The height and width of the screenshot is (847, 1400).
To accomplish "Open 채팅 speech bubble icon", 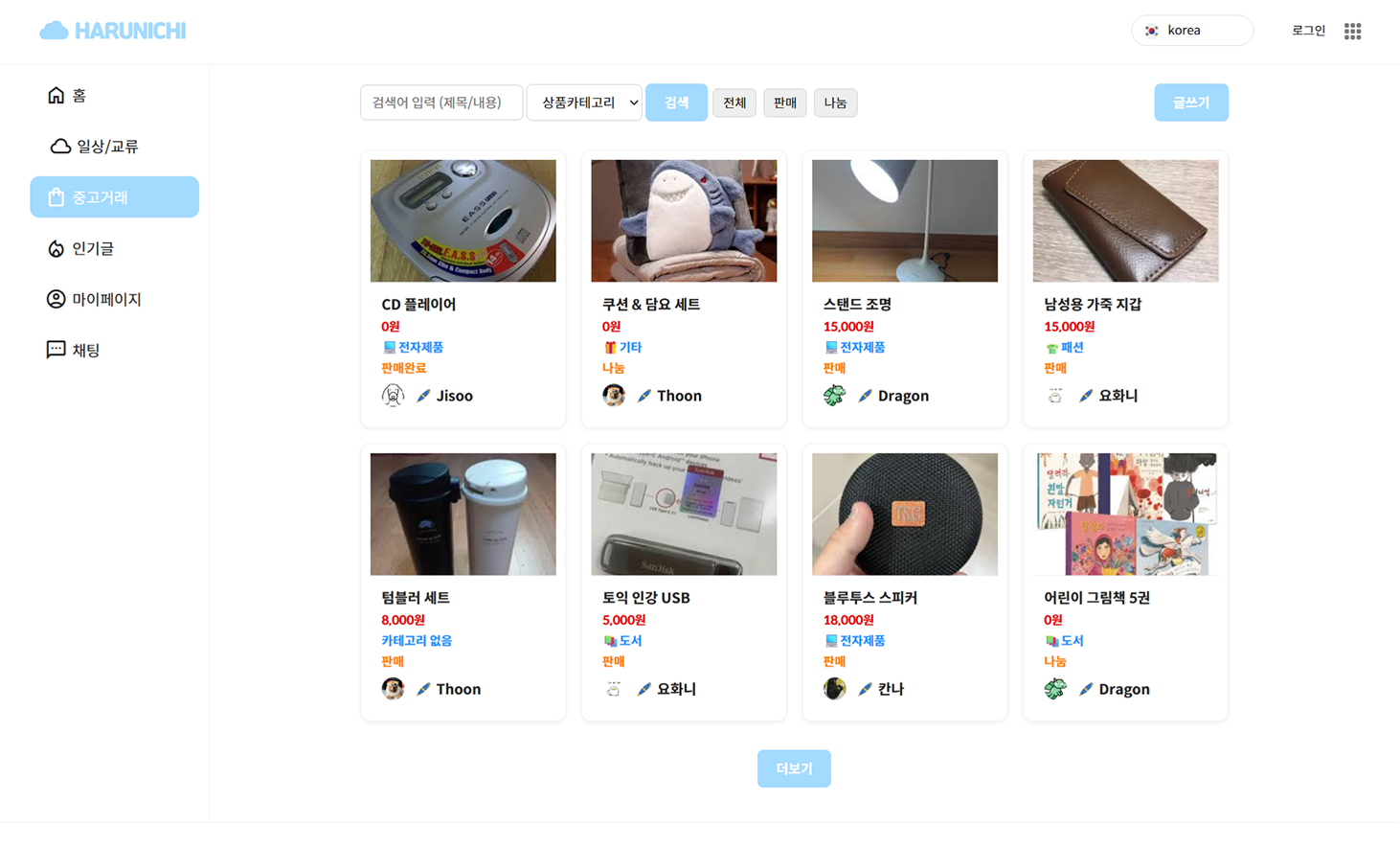I will 56,350.
